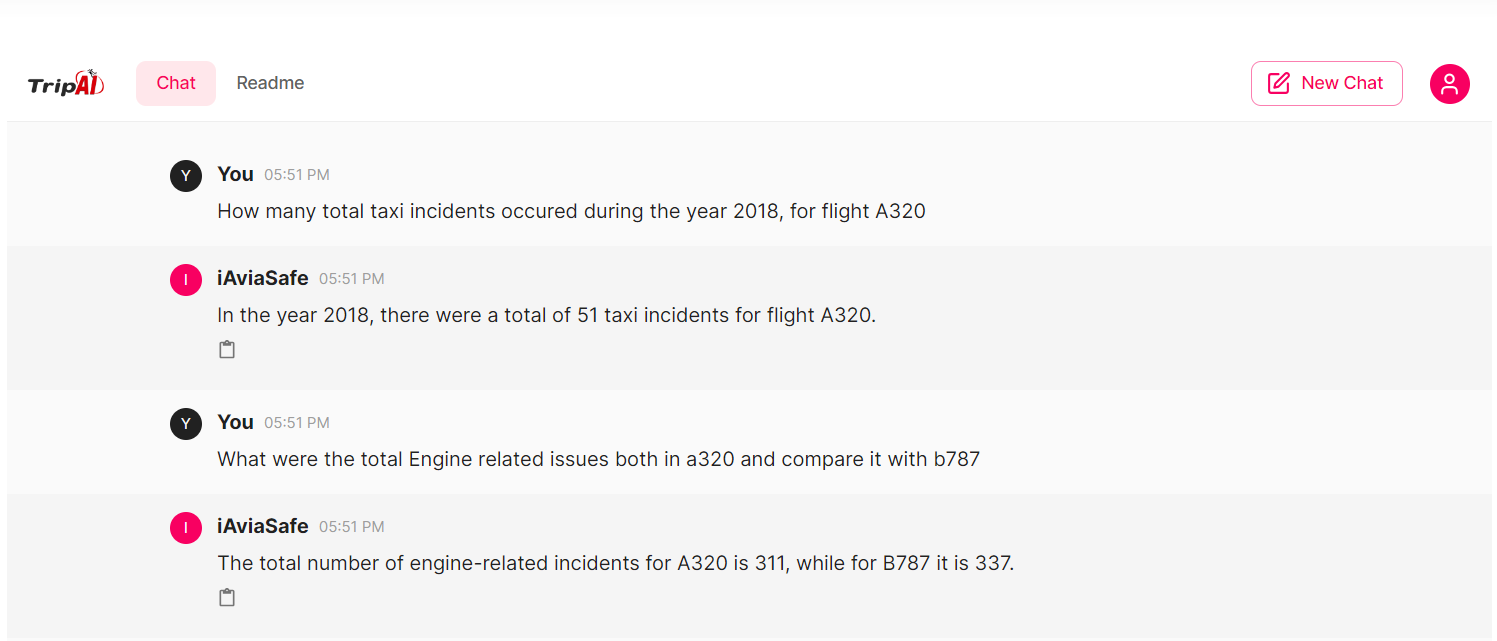Click the TripAI logo in the header

pyautogui.click(x=65, y=83)
